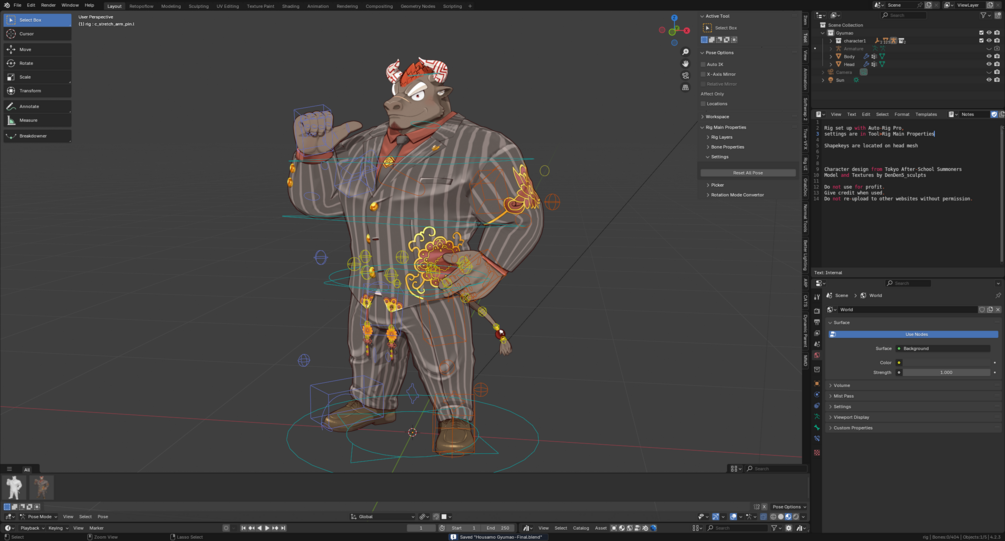Select the white pose thumbnail in asset shelf
The image size is (1005, 541).
point(14,488)
